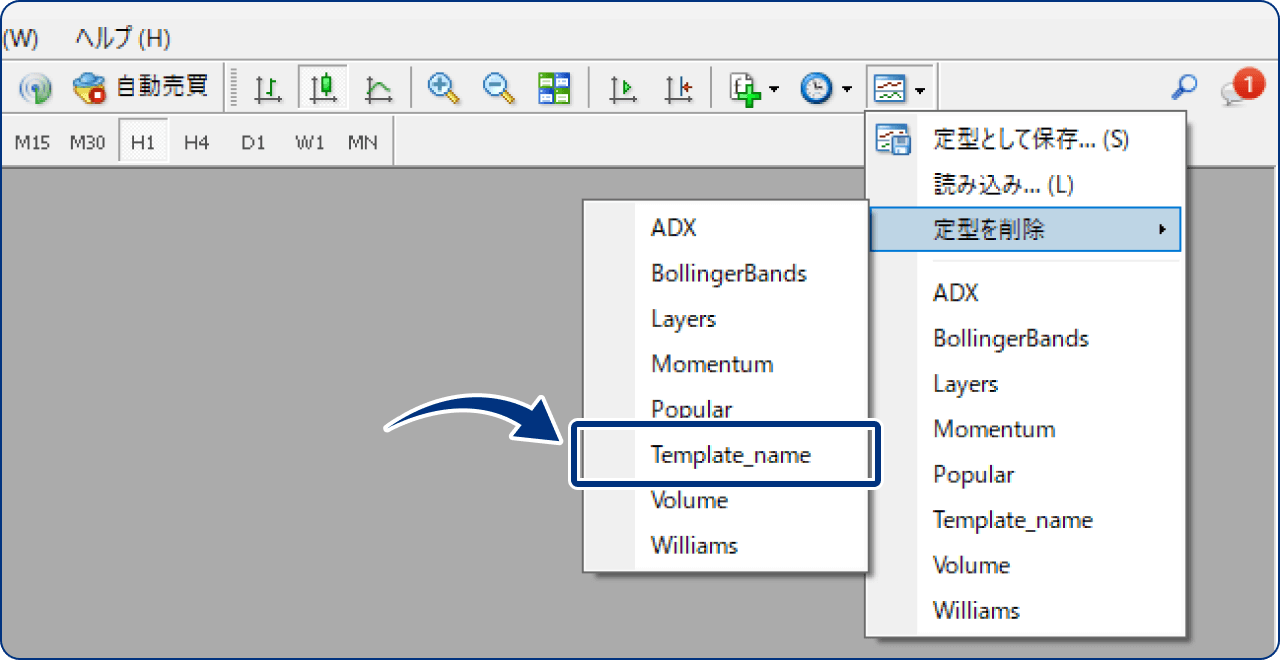Tile windows using the grid icon

pyautogui.click(x=554, y=88)
